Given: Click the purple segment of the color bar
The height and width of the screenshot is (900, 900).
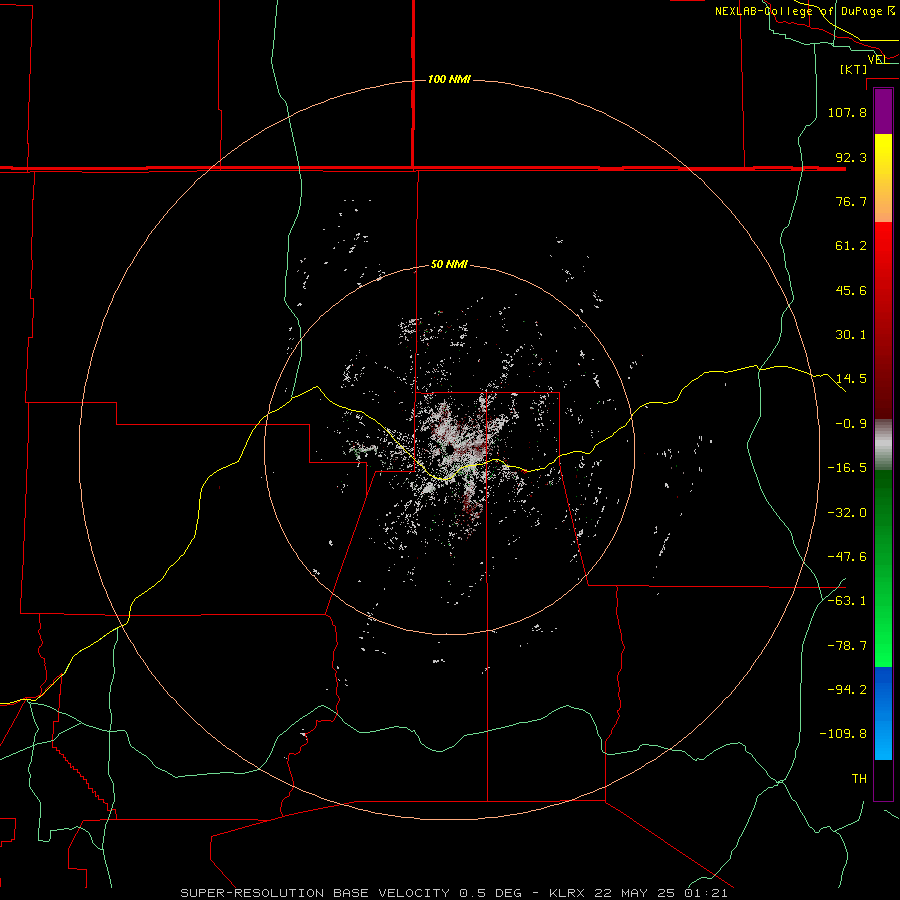Looking at the screenshot, I should pyautogui.click(x=883, y=111).
